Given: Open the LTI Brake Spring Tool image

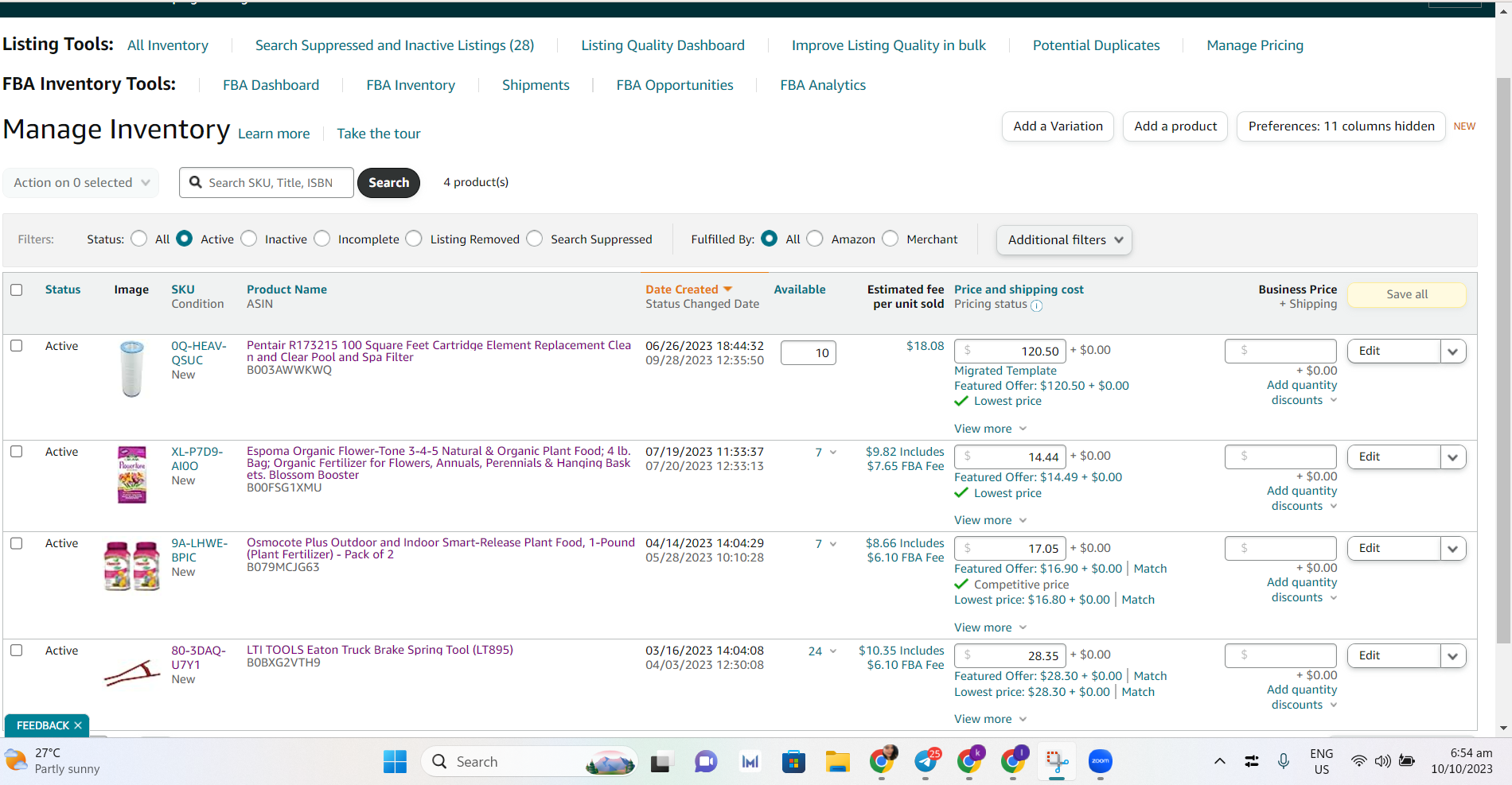Looking at the screenshot, I should (132, 673).
